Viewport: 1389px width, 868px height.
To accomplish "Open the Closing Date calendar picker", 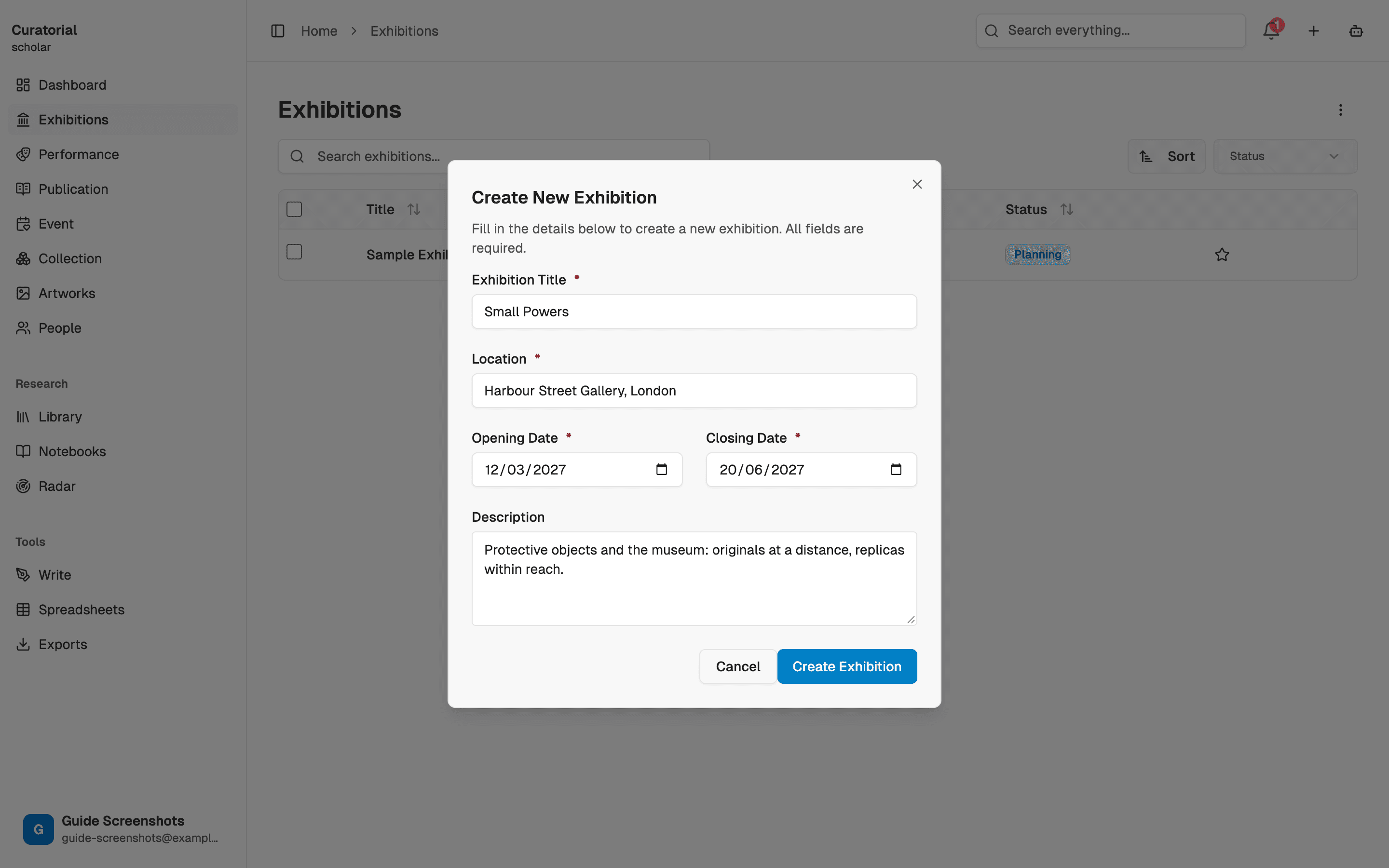I will point(896,470).
